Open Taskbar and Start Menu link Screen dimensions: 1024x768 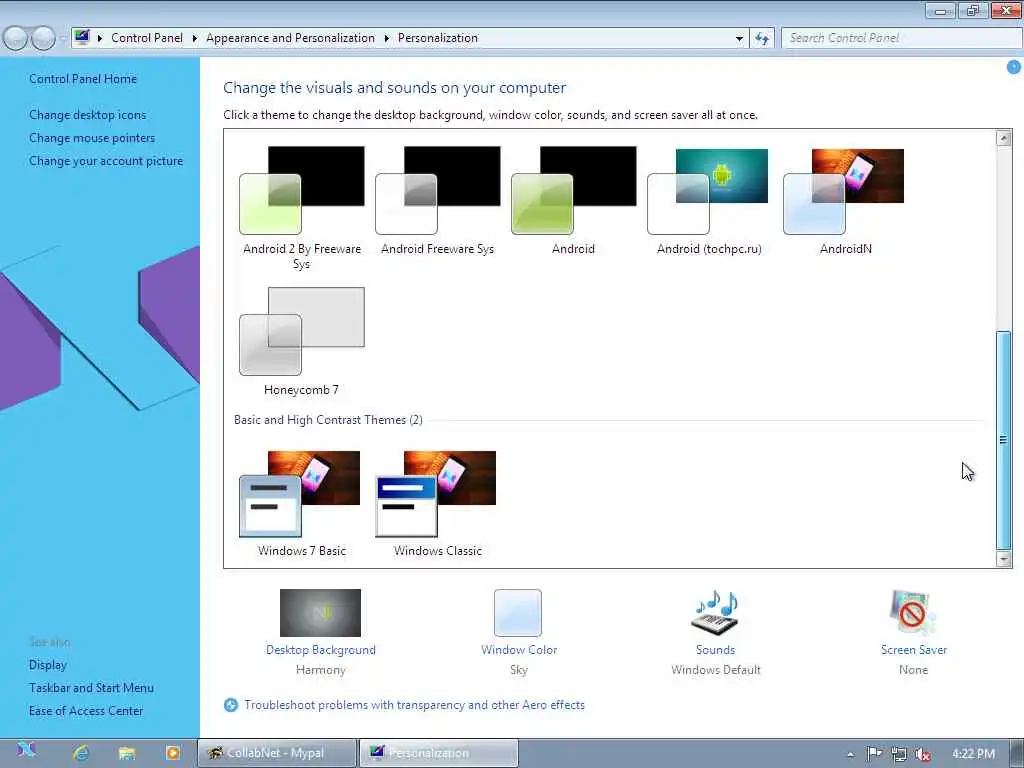click(x=91, y=688)
